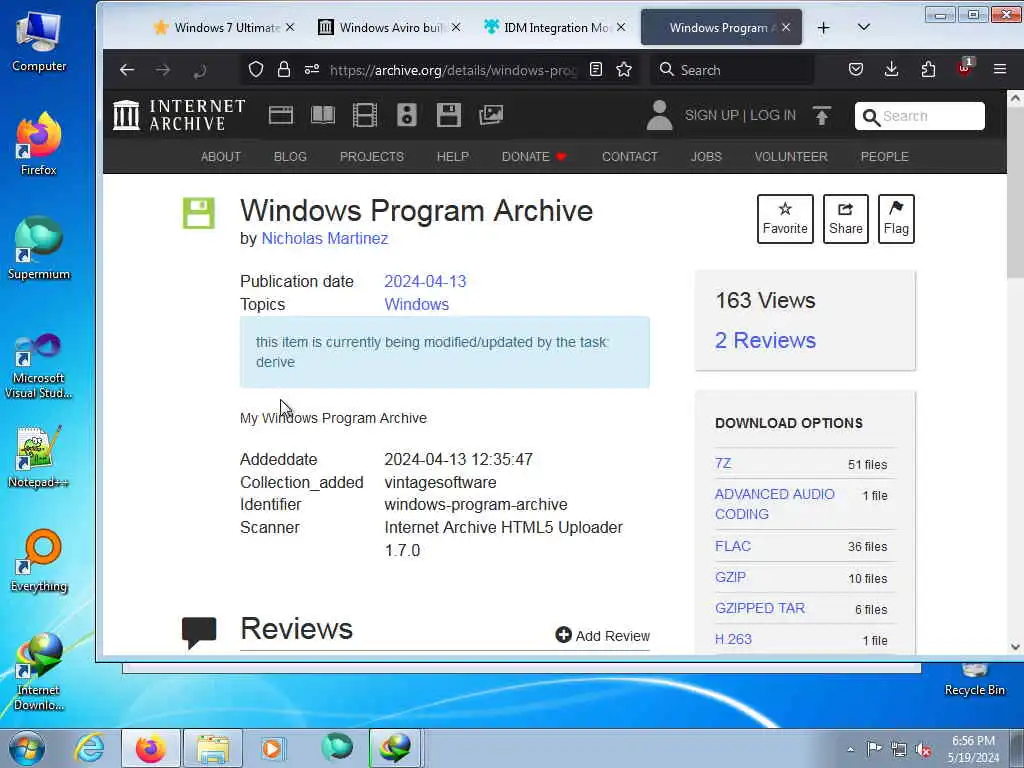Viewport: 1024px width, 768px height.
Task: Click the page scrollbar down arrow
Action: click(x=1015, y=646)
